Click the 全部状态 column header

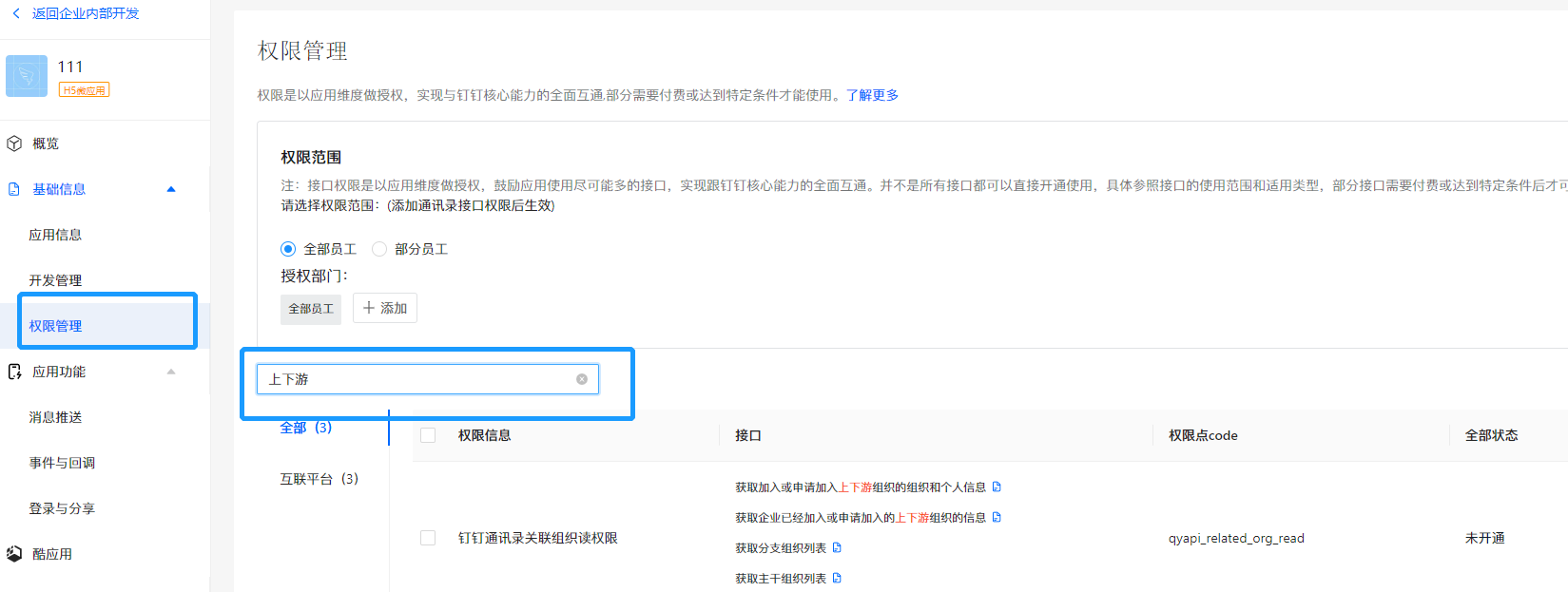click(x=1491, y=435)
